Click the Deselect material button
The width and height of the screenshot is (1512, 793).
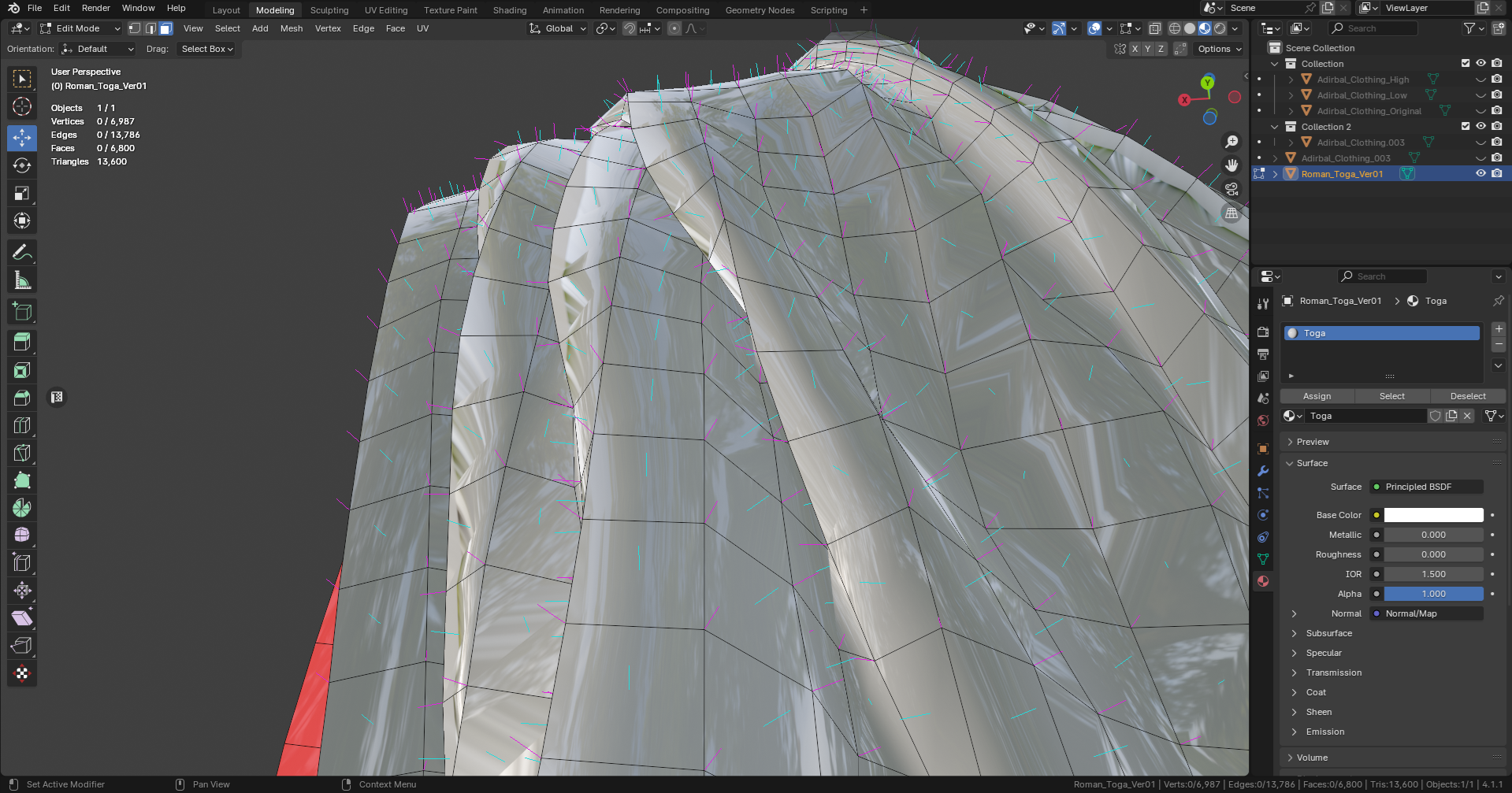[1467, 396]
